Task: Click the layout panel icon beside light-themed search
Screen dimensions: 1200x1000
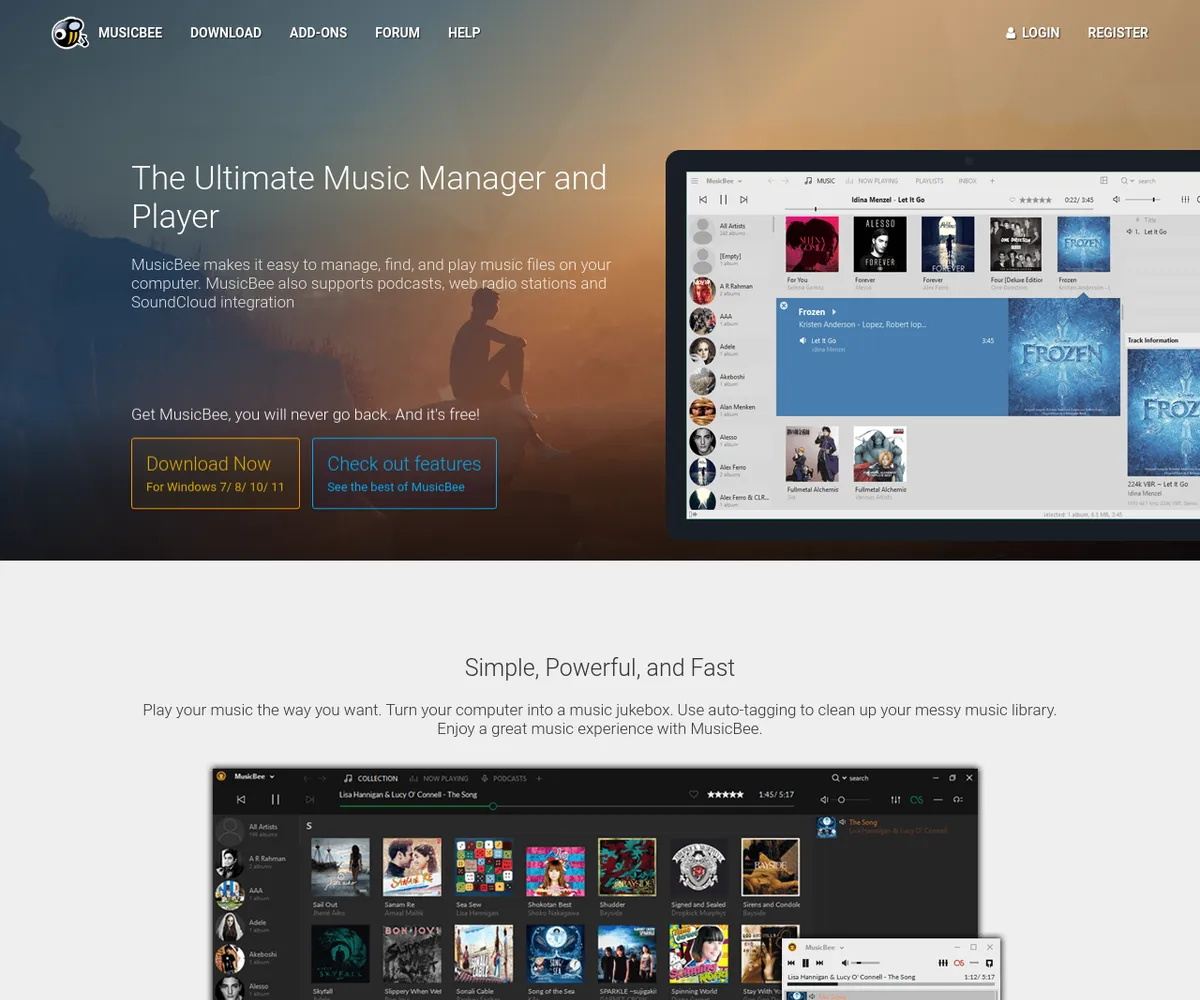Action: 1104,181
